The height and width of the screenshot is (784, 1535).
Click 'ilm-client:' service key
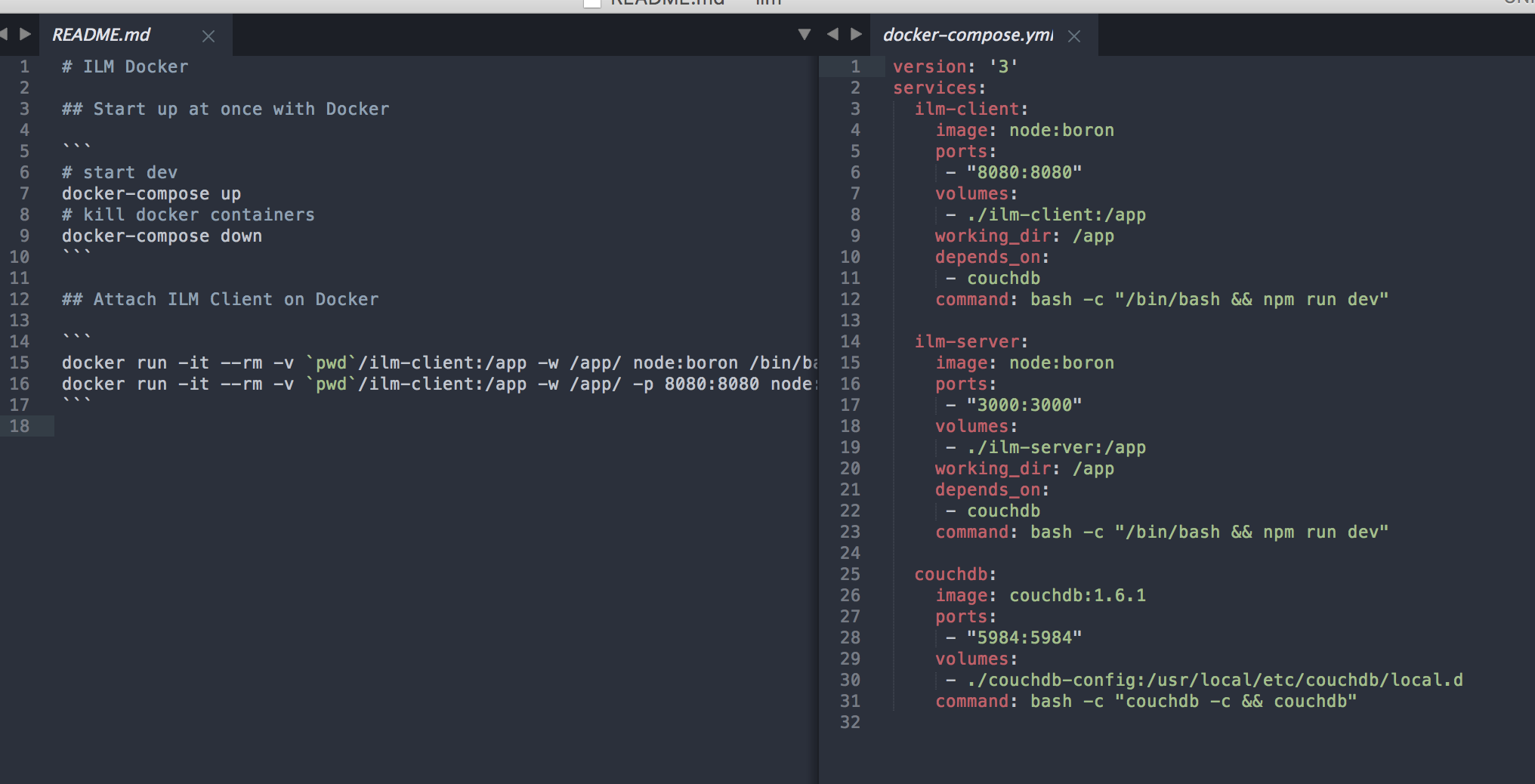(x=971, y=109)
